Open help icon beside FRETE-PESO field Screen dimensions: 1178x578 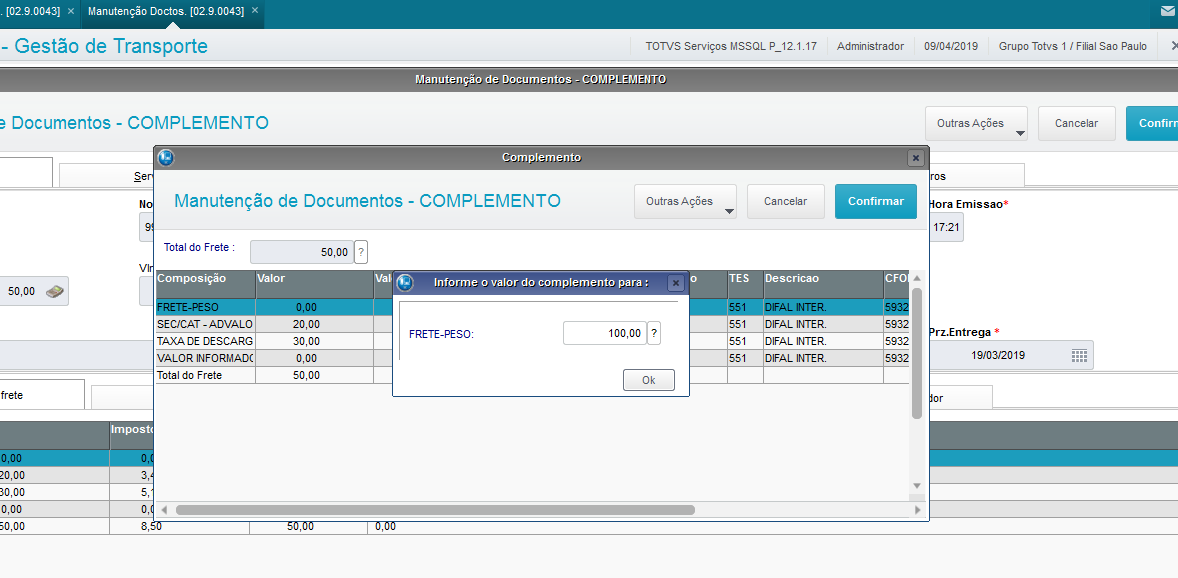click(x=654, y=333)
